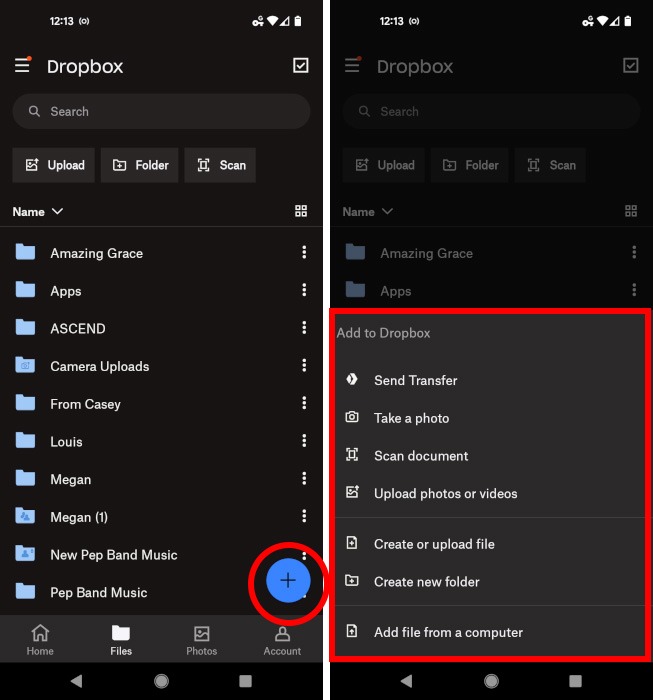Tap dimmed select checkbox in right screen header
653x700 pixels.
(631, 65)
